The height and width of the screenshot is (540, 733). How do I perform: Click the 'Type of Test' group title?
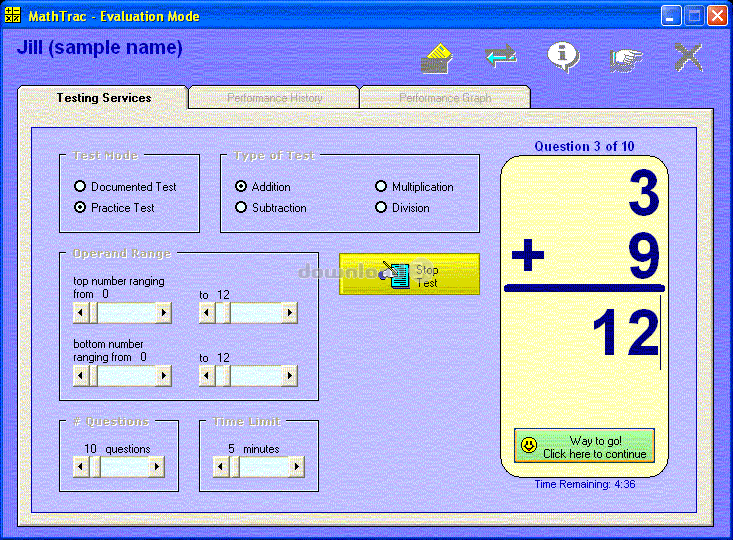tap(274, 156)
